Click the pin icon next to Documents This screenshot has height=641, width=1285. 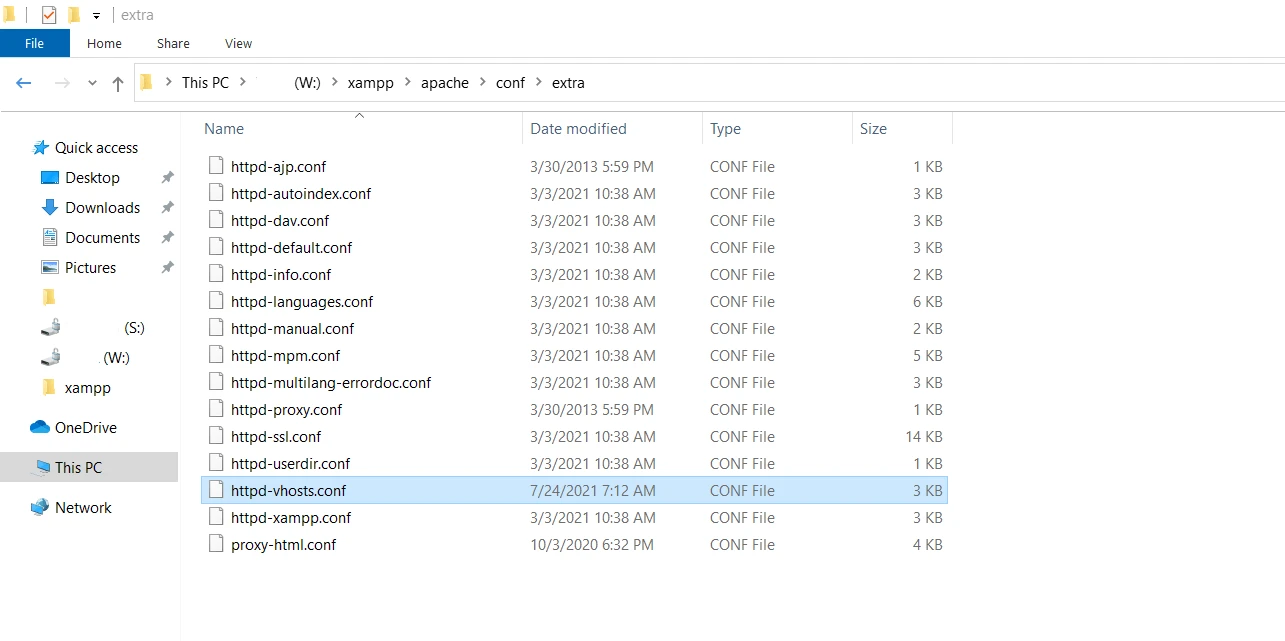(167, 237)
